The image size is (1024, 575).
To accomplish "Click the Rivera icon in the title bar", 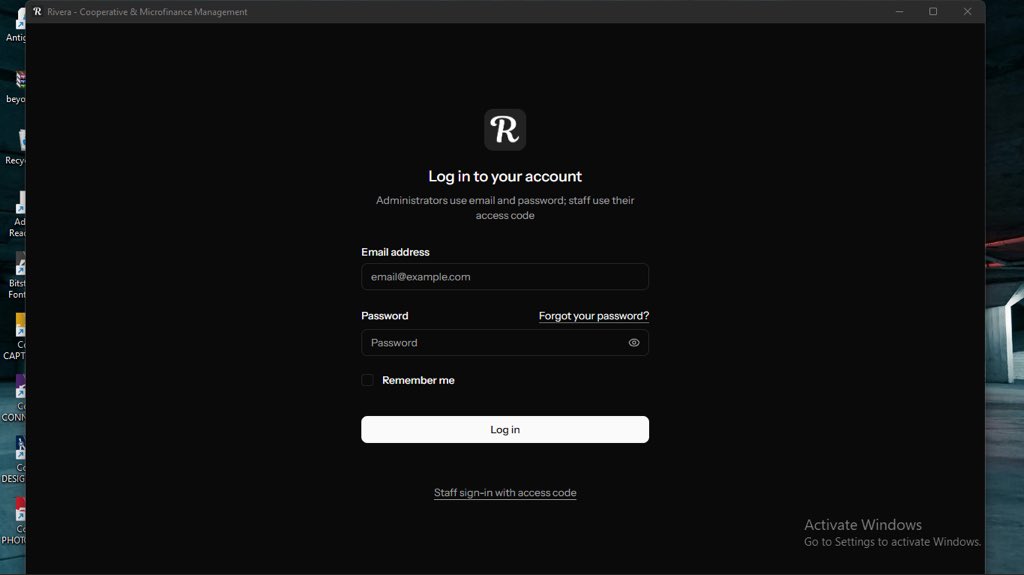I will click(37, 12).
